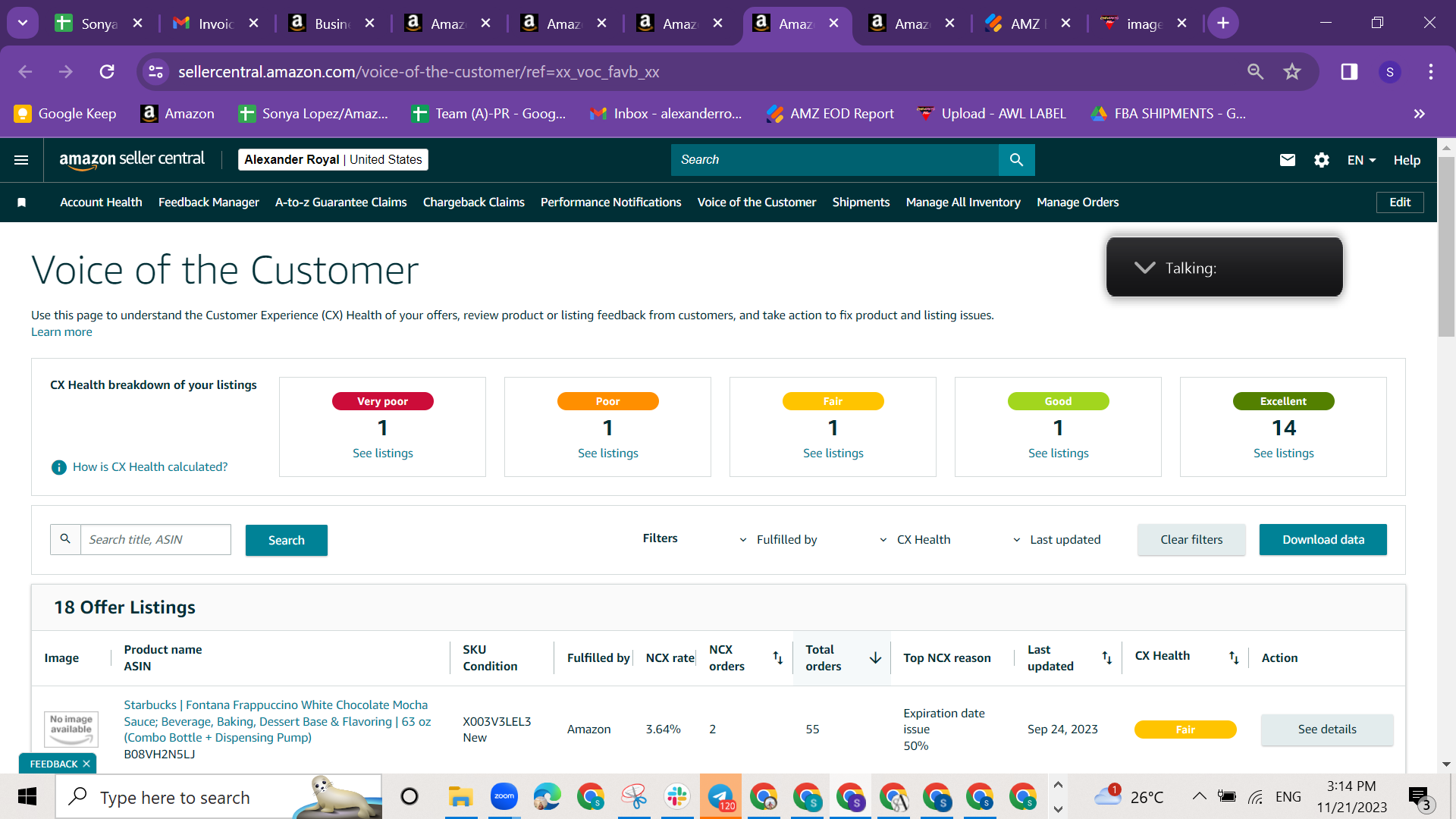Open A-to-z Guarantee Claims
The width and height of the screenshot is (1456, 819).
(340, 202)
